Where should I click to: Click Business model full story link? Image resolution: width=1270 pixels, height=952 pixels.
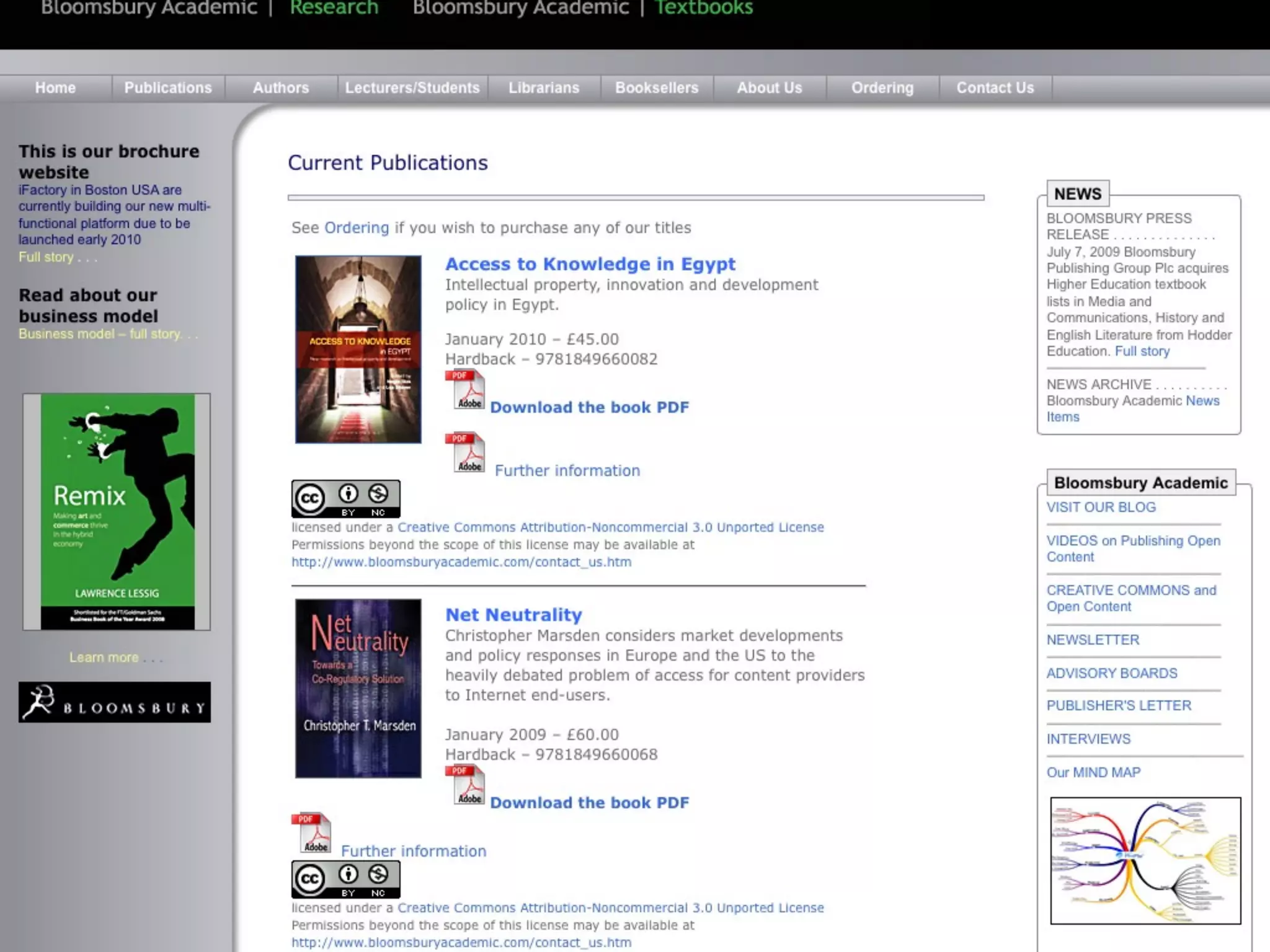(x=100, y=334)
